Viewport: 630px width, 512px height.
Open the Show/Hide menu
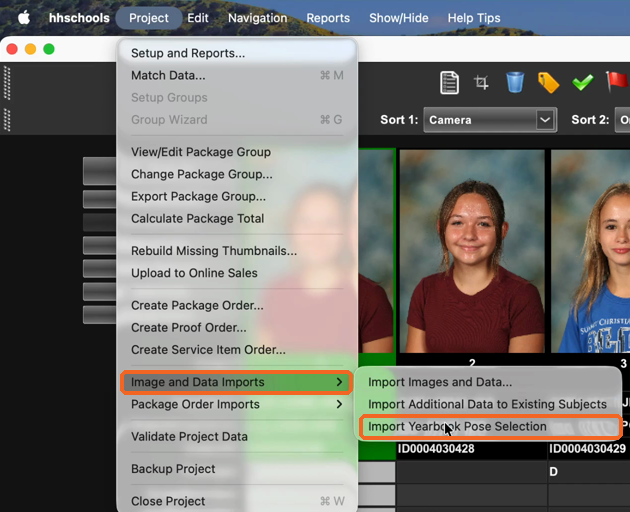tap(399, 18)
